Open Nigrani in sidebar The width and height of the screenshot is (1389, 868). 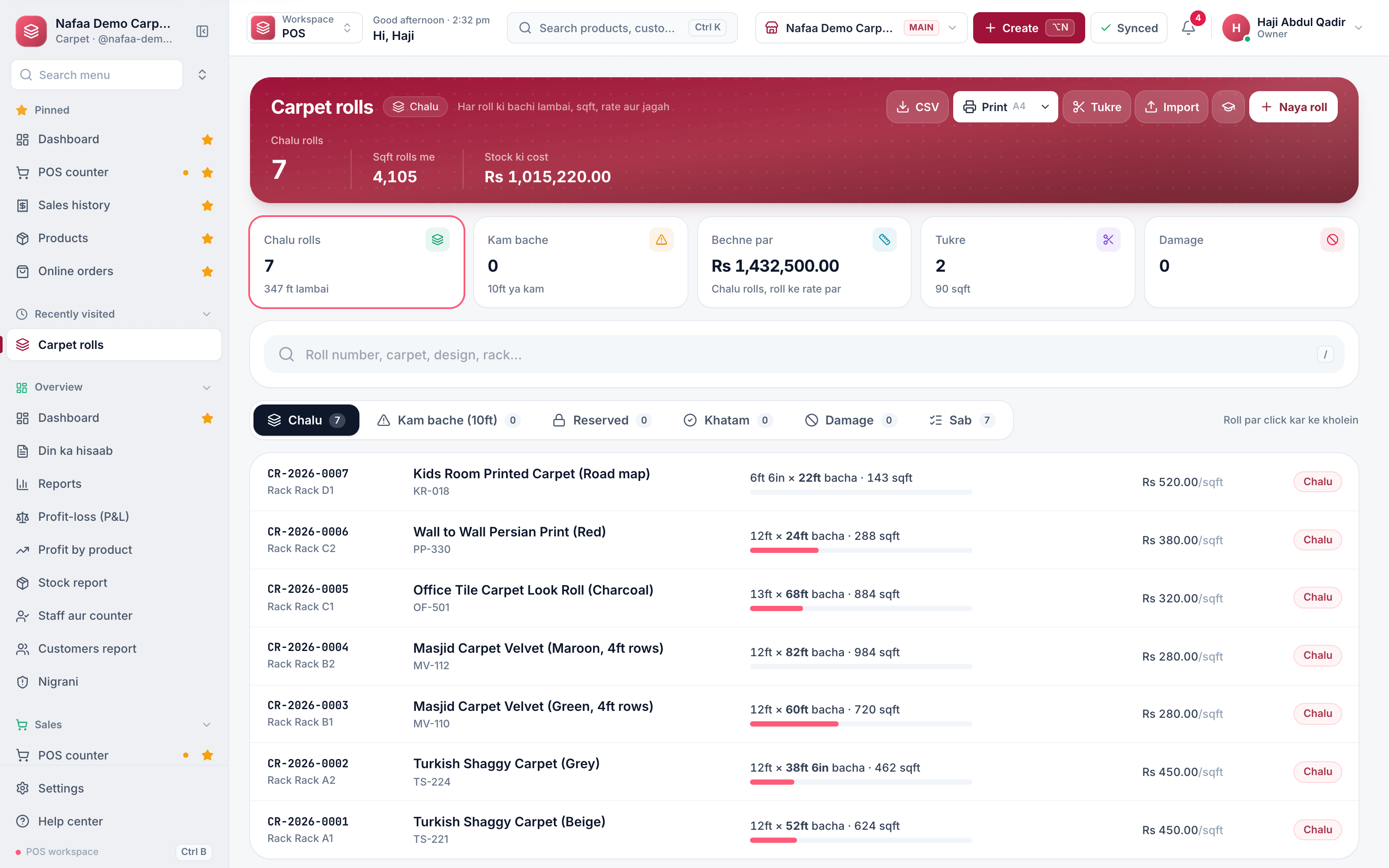tap(114, 681)
